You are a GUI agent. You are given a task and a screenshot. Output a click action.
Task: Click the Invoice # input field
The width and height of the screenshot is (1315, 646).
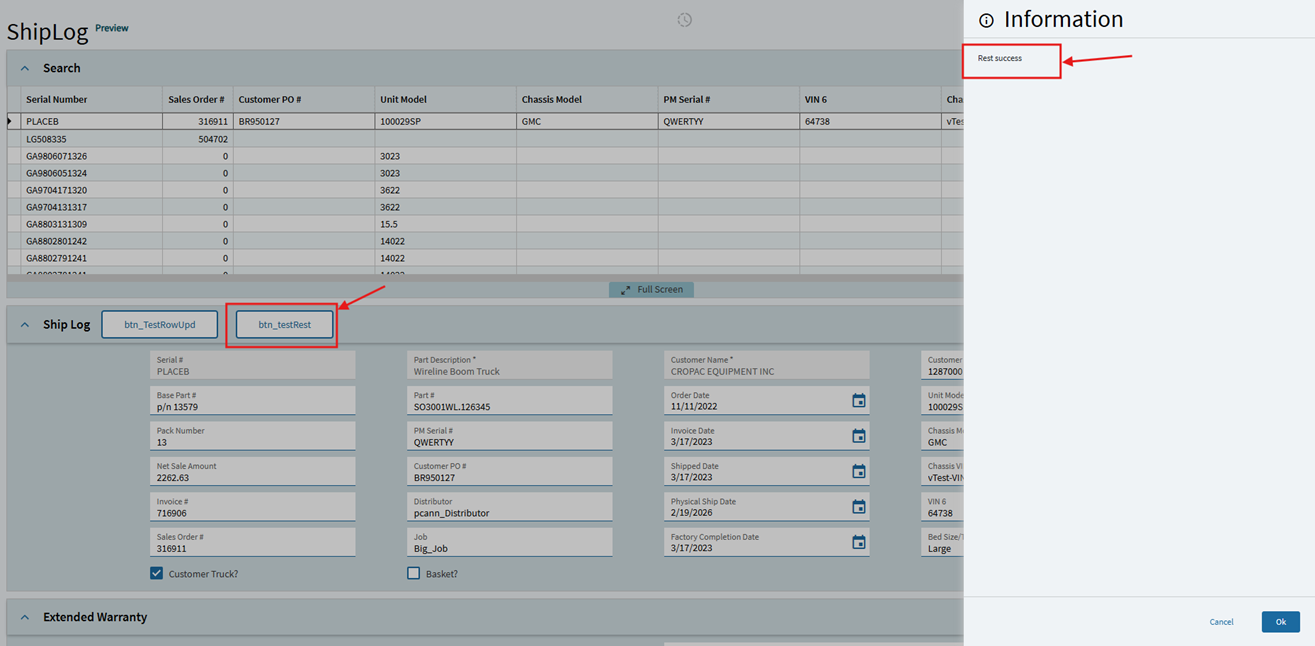tap(252, 507)
